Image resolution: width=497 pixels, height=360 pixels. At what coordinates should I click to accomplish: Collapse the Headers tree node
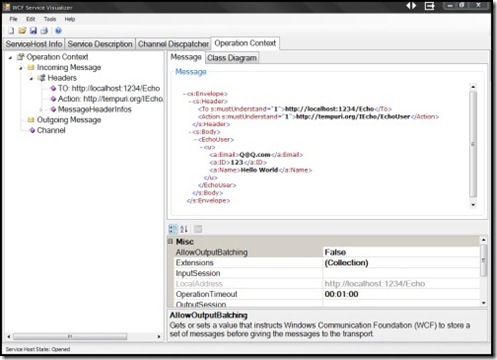coord(31,79)
